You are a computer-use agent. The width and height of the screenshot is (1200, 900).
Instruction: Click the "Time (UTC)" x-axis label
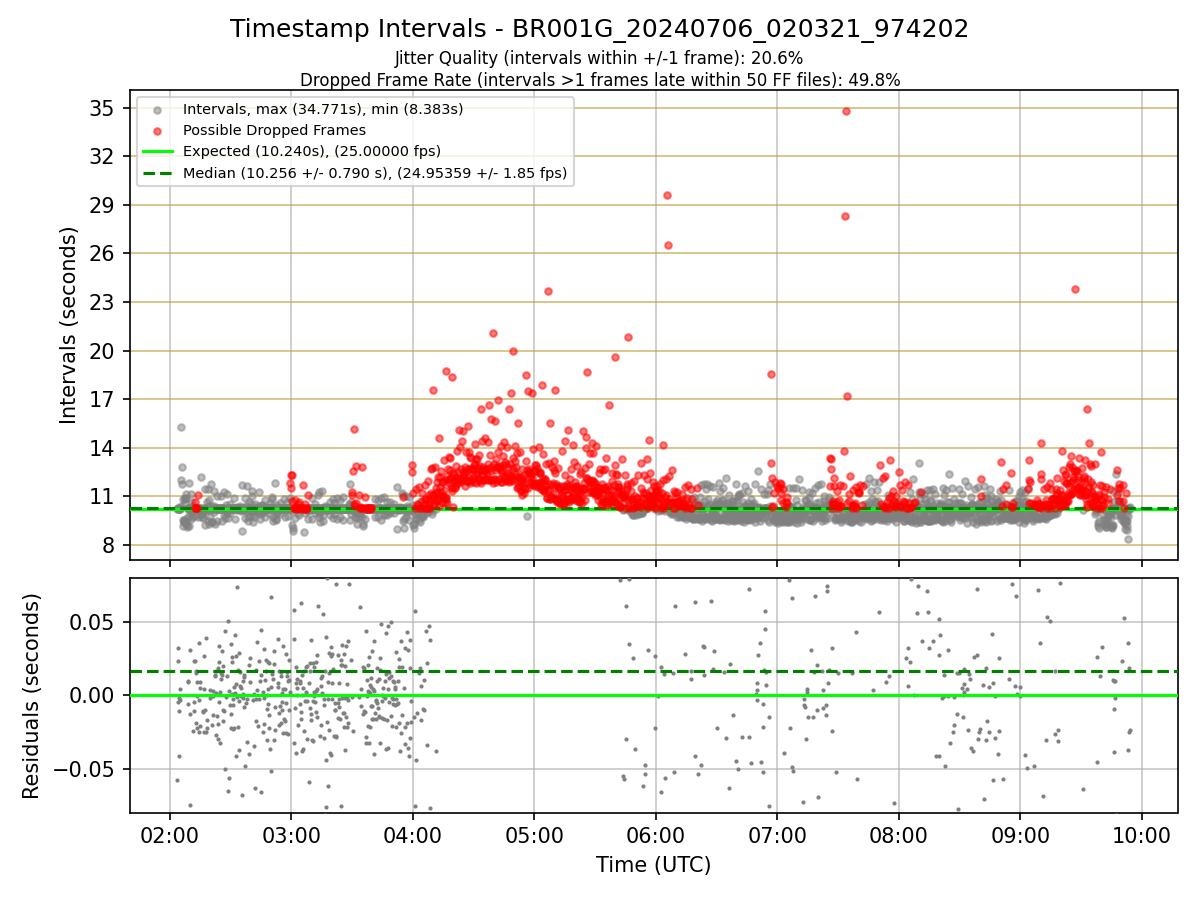click(x=653, y=865)
